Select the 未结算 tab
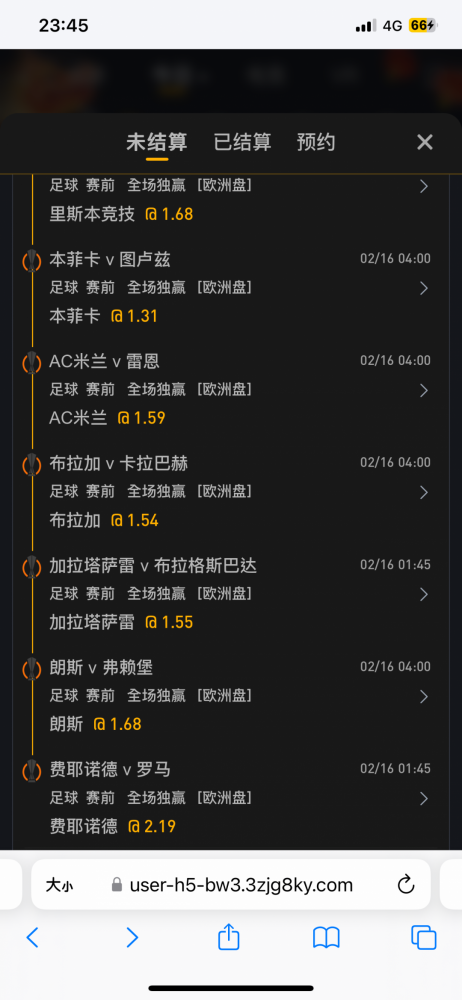This screenshot has height=1000, width=462. pos(156,142)
